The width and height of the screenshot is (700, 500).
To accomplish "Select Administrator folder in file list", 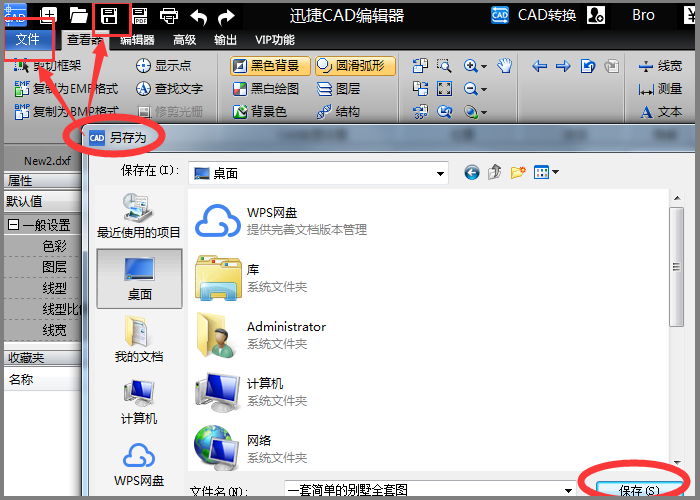I will (x=260, y=335).
